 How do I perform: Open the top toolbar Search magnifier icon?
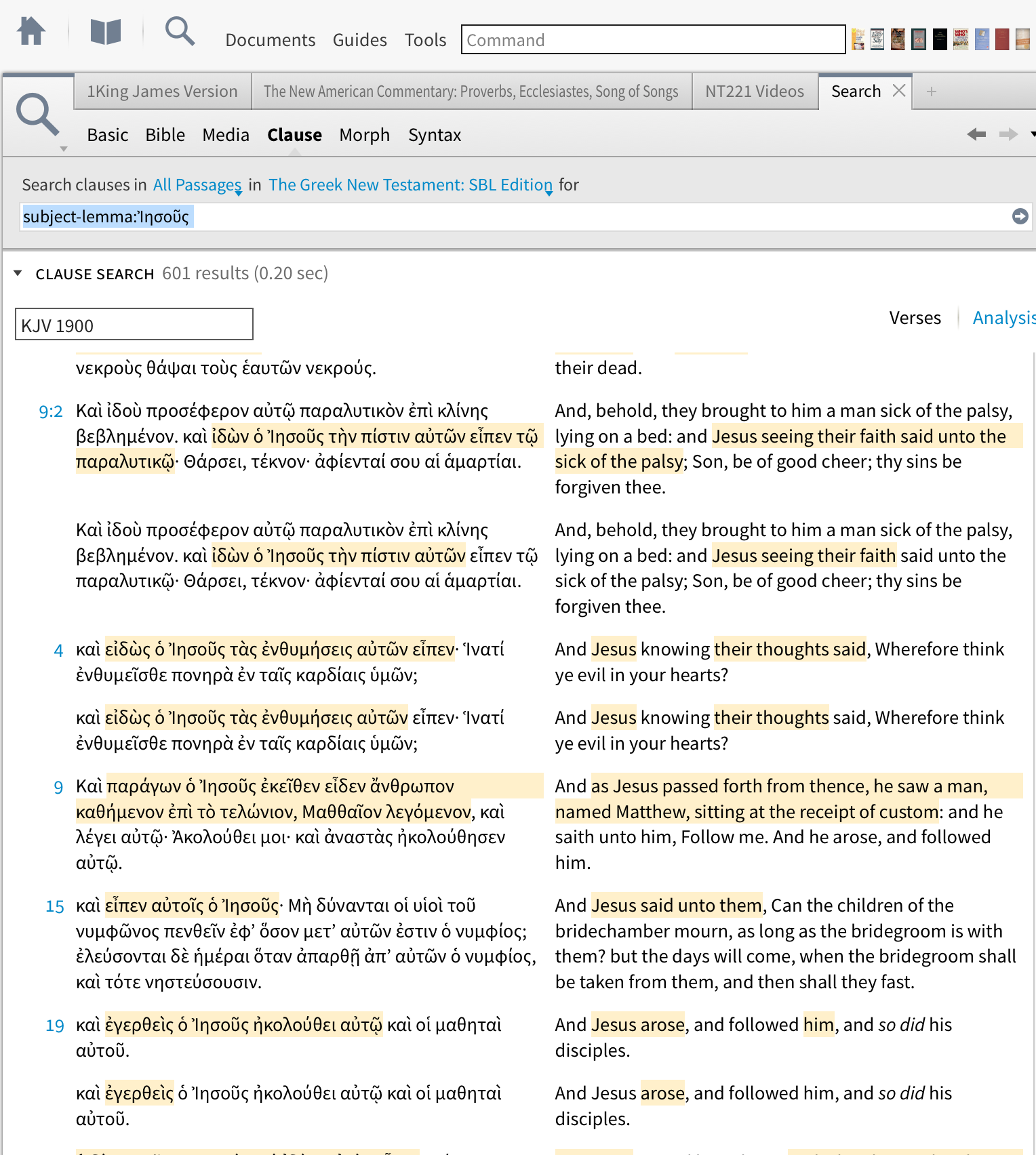coord(180,31)
